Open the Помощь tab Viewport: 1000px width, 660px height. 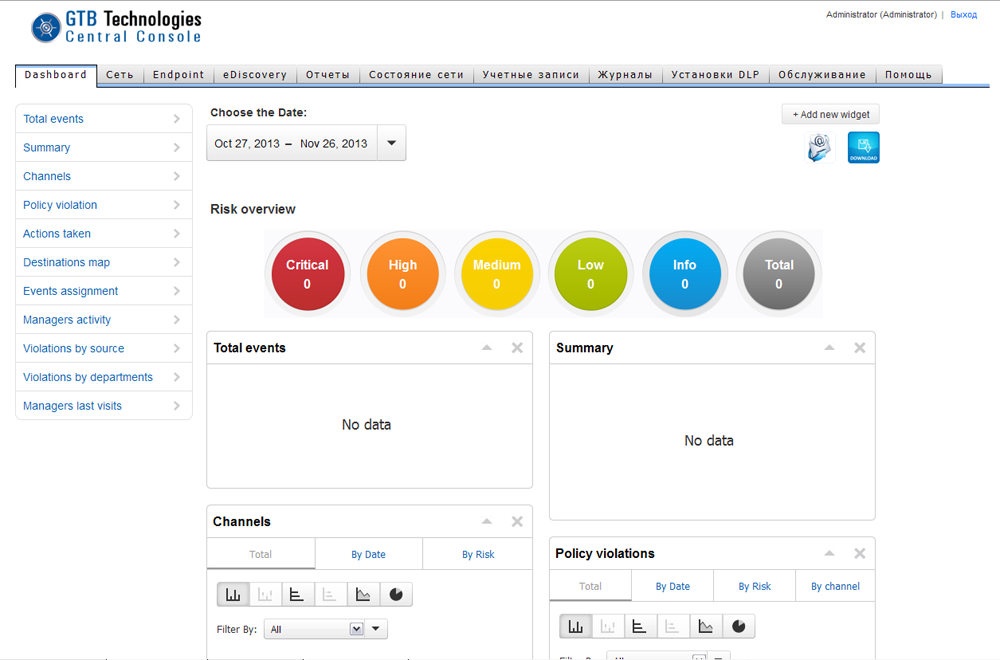[909, 75]
